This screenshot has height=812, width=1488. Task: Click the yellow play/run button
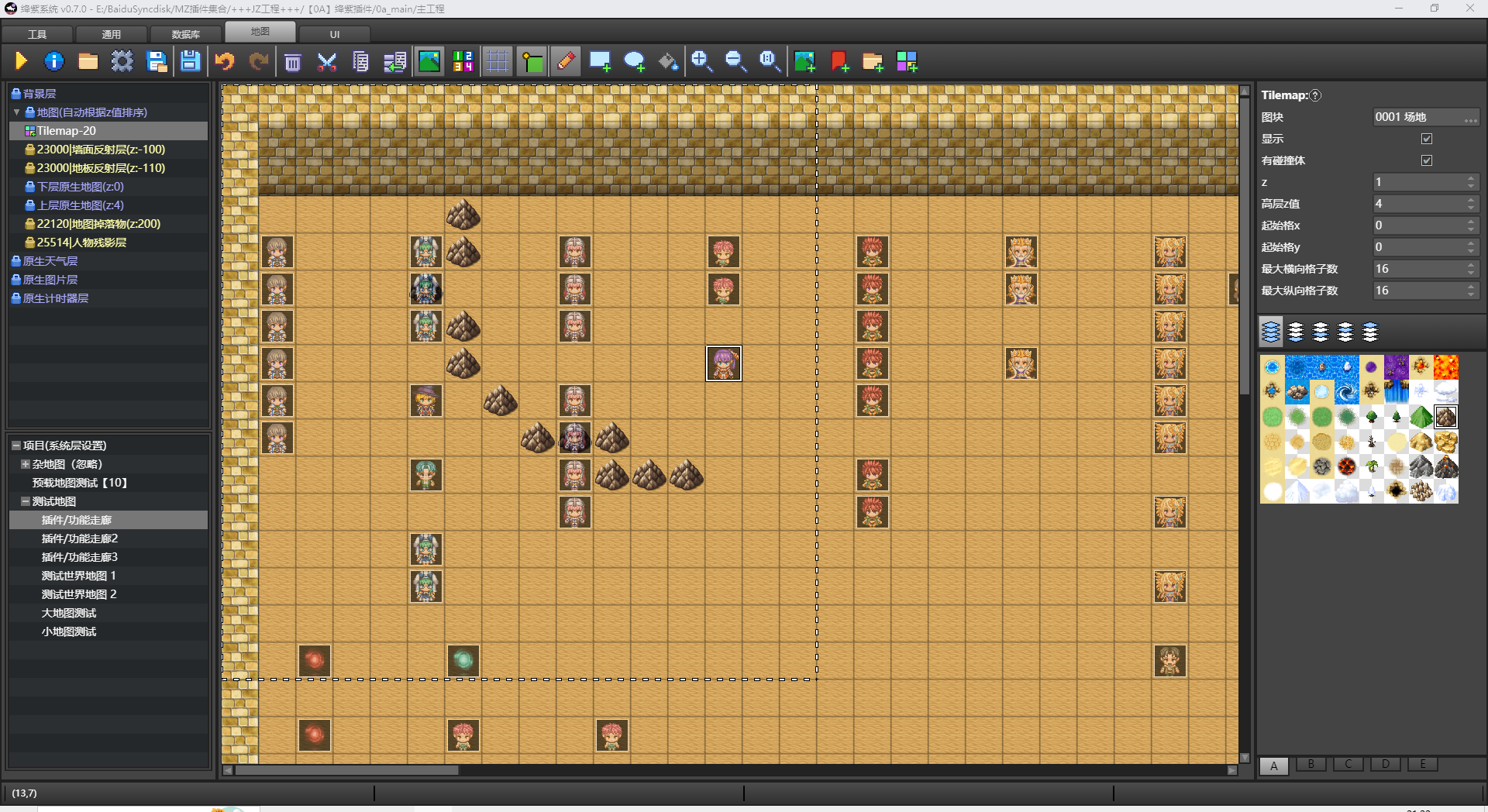21,61
